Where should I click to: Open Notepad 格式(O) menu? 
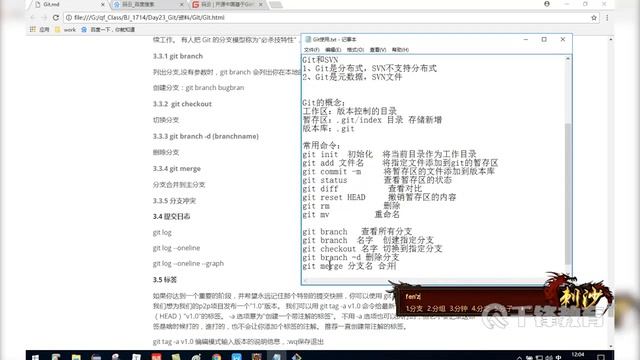[x=355, y=50]
